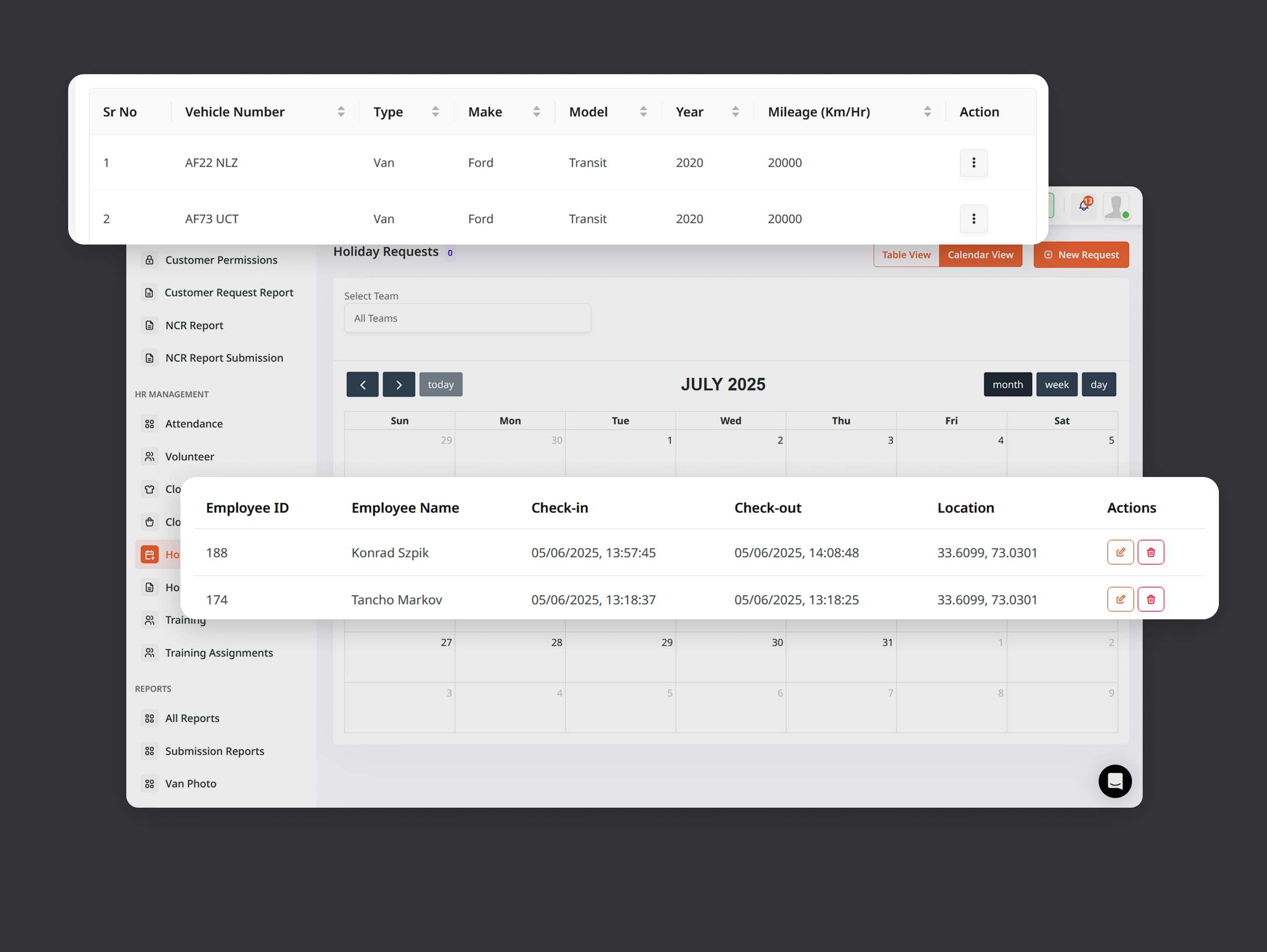Open action menu for AF22 NLZ

(973, 163)
